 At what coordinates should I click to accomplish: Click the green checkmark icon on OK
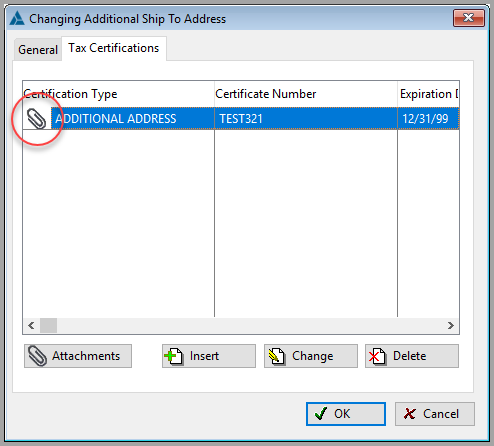(x=321, y=414)
